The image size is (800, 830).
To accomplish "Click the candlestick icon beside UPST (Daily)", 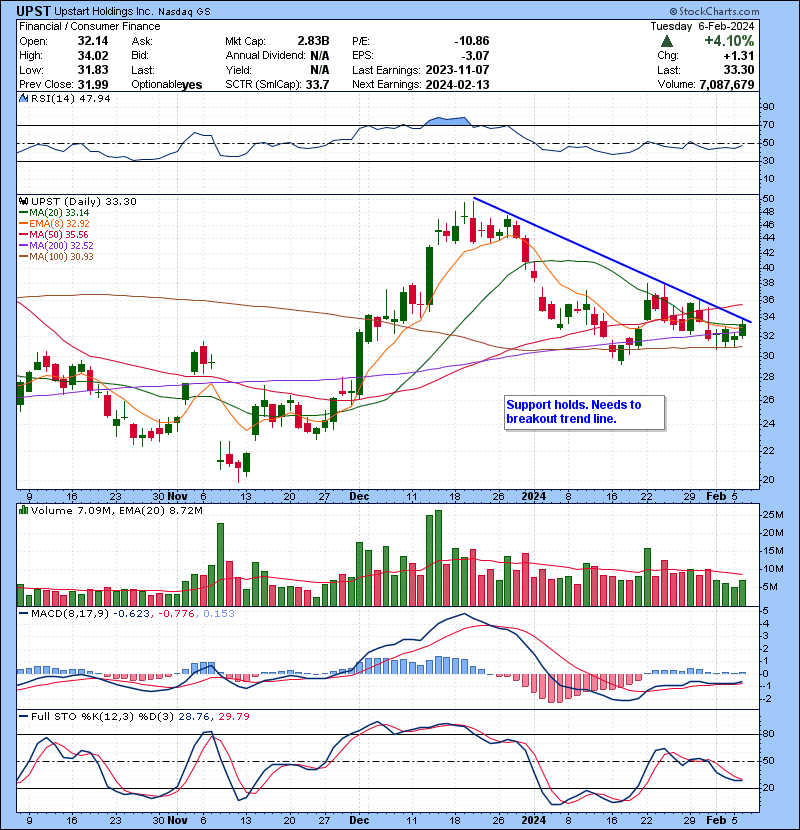I will tap(24, 202).
